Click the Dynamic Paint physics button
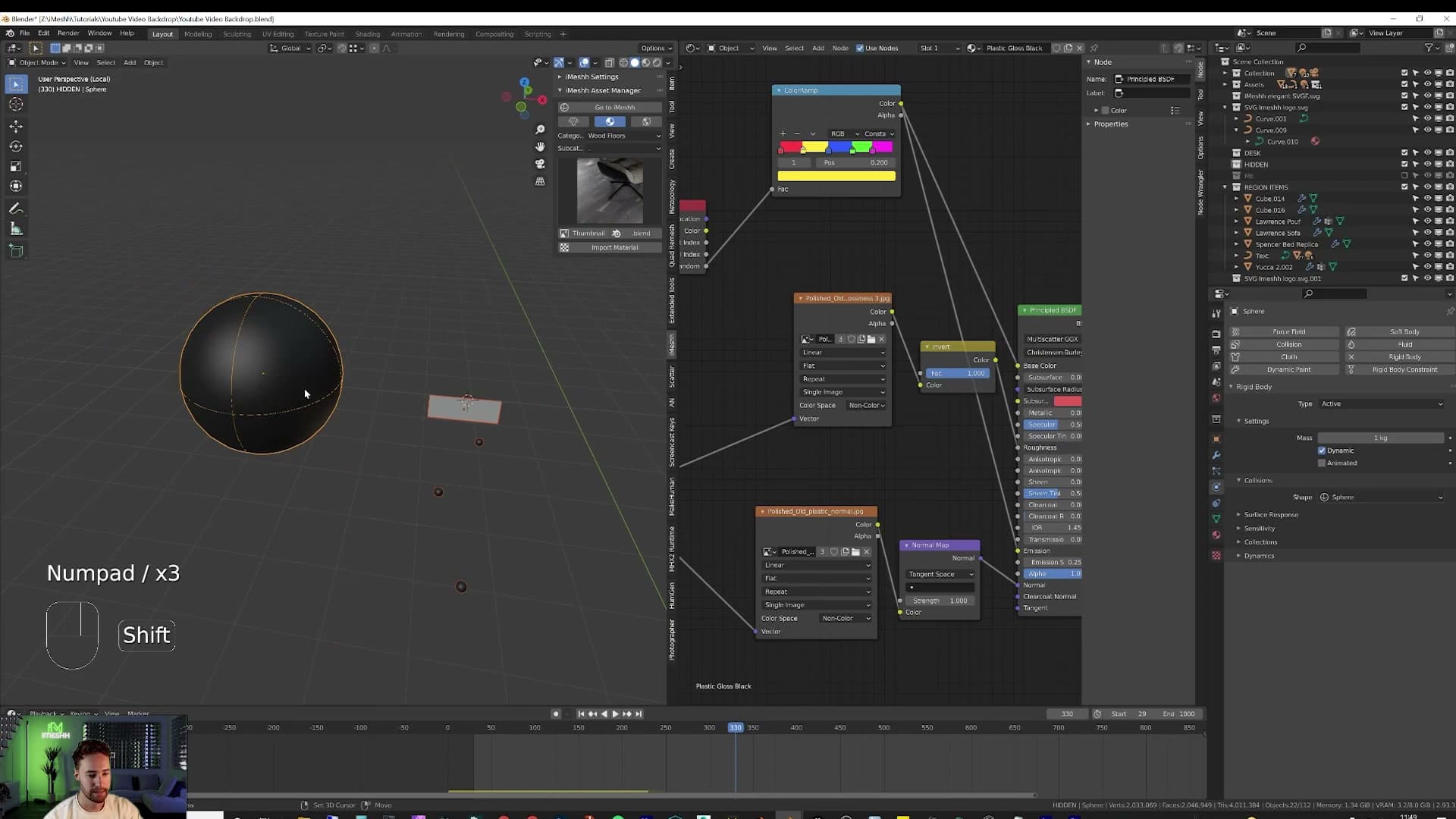 tap(1283, 370)
